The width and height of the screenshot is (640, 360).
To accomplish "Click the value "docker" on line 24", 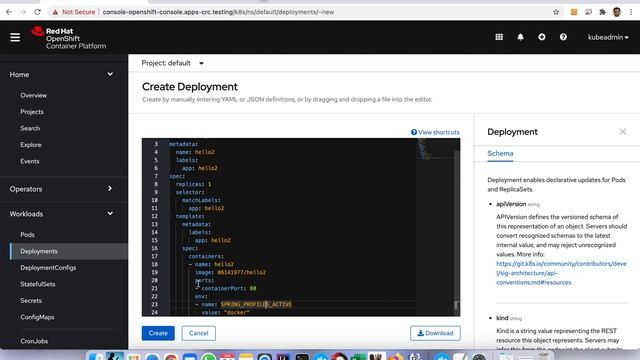I will [236, 313].
